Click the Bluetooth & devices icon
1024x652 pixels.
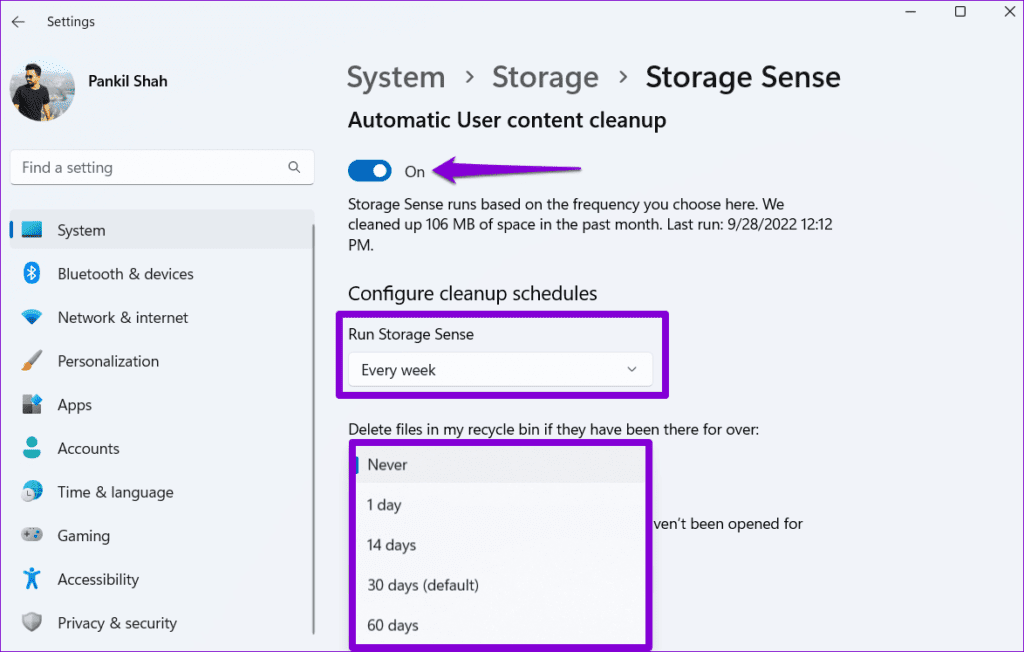tap(32, 274)
